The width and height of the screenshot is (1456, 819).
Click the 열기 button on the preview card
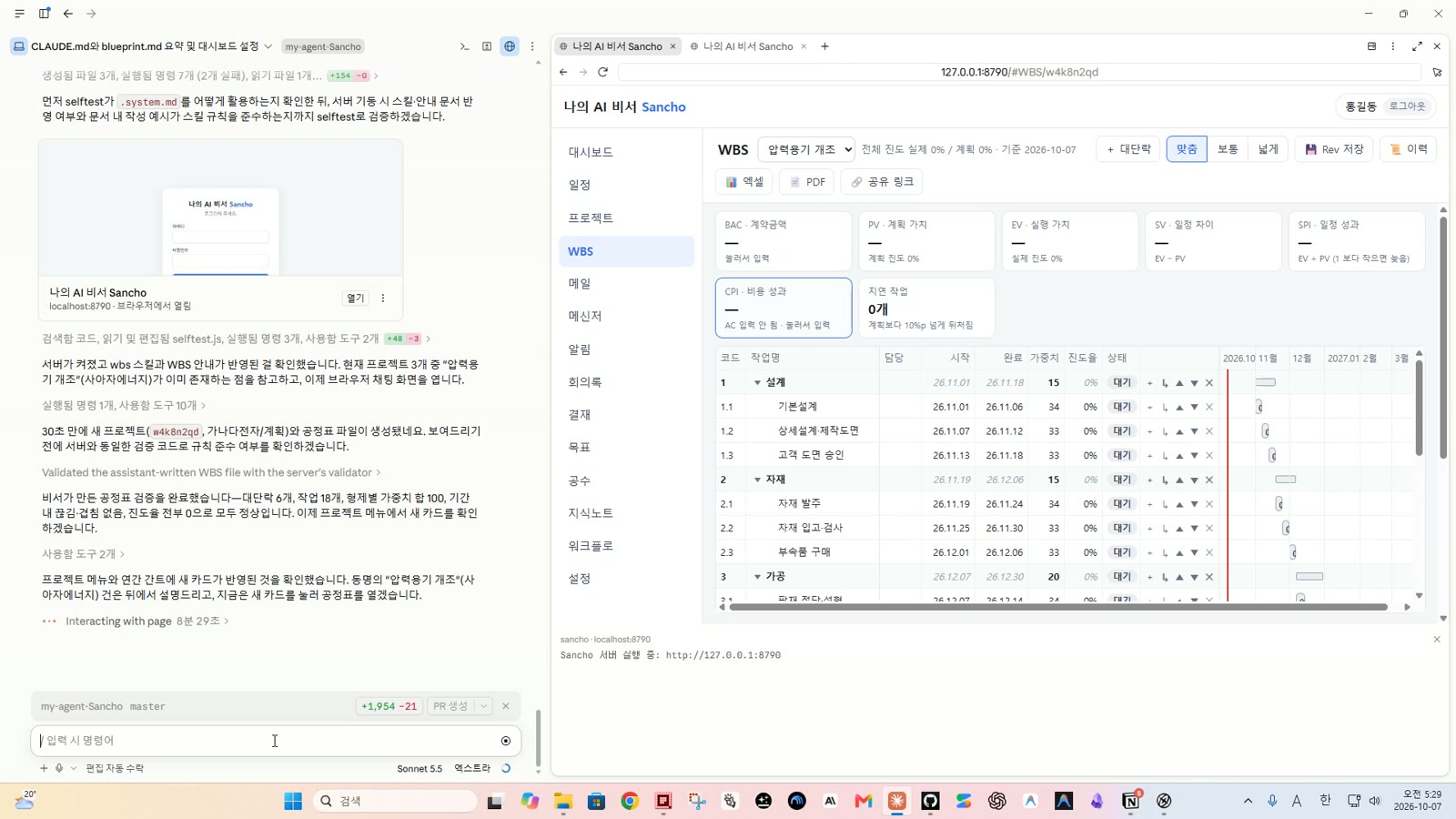(355, 298)
